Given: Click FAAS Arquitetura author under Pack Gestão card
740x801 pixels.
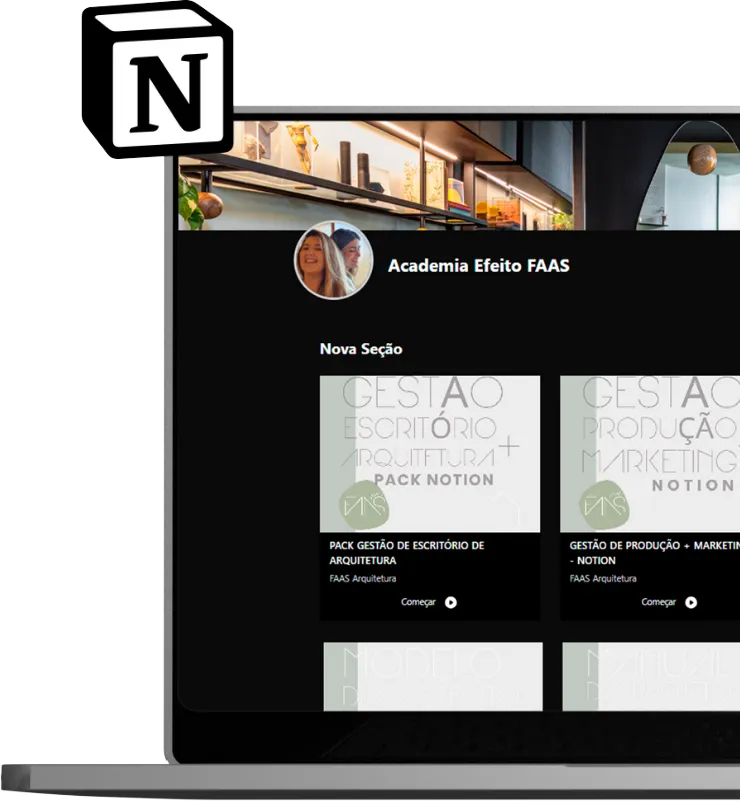Looking at the screenshot, I should (x=363, y=578).
